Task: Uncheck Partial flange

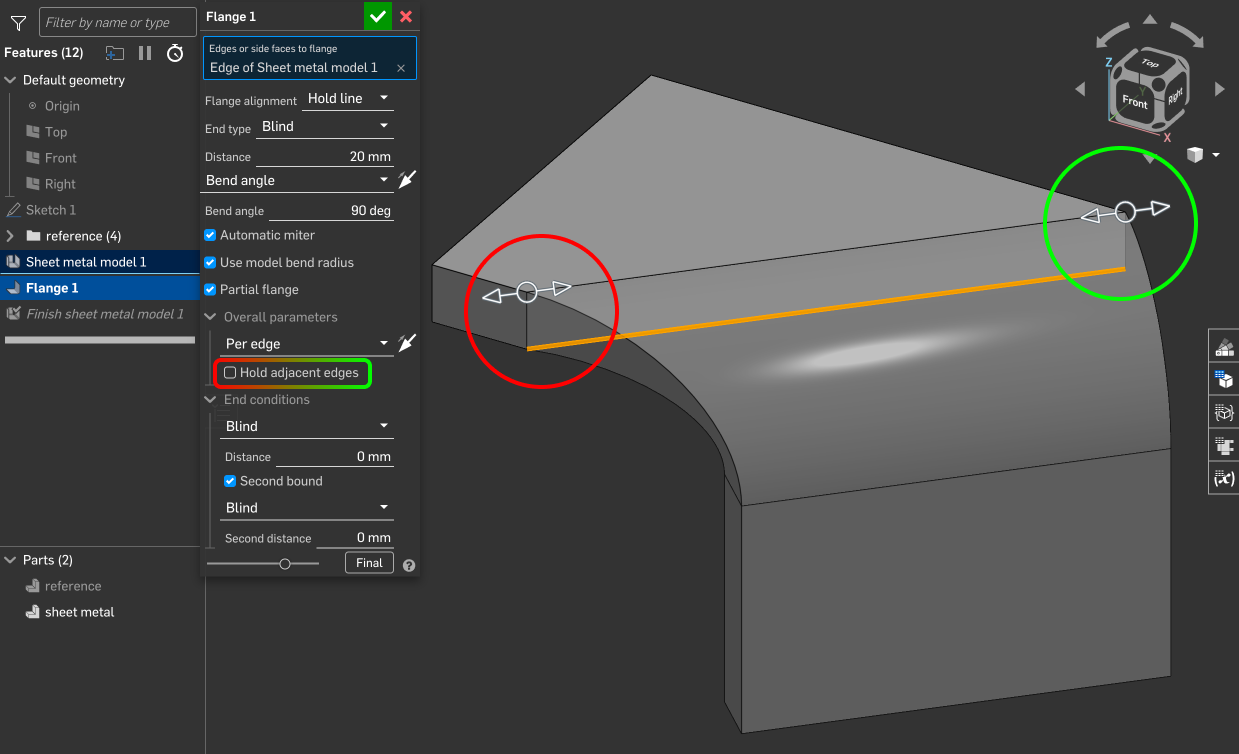Action: pyautogui.click(x=210, y=289)
